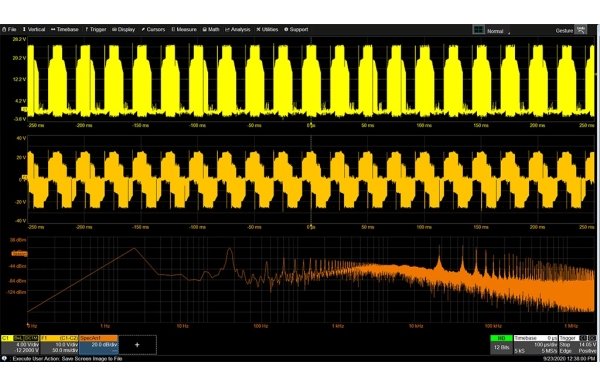
Task: Open the Trigger menu
Action: (x=96, y=29)
